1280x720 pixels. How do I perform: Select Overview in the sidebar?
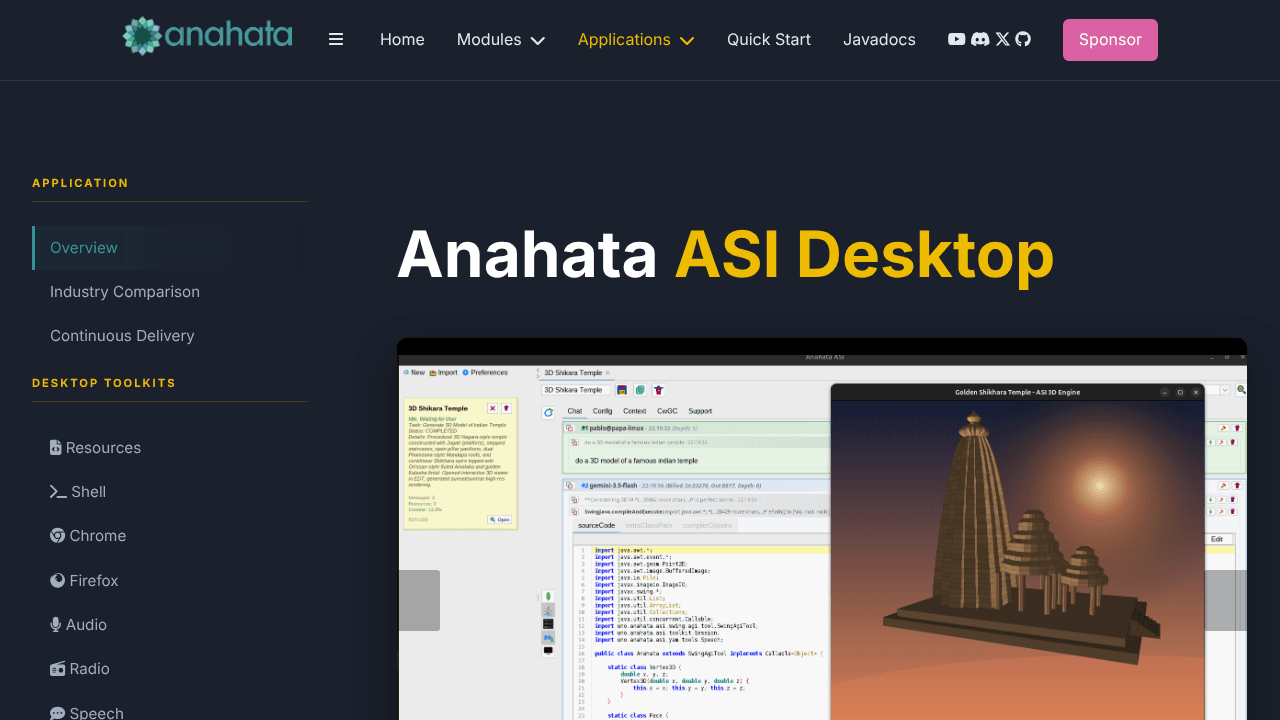coord(170,248)
